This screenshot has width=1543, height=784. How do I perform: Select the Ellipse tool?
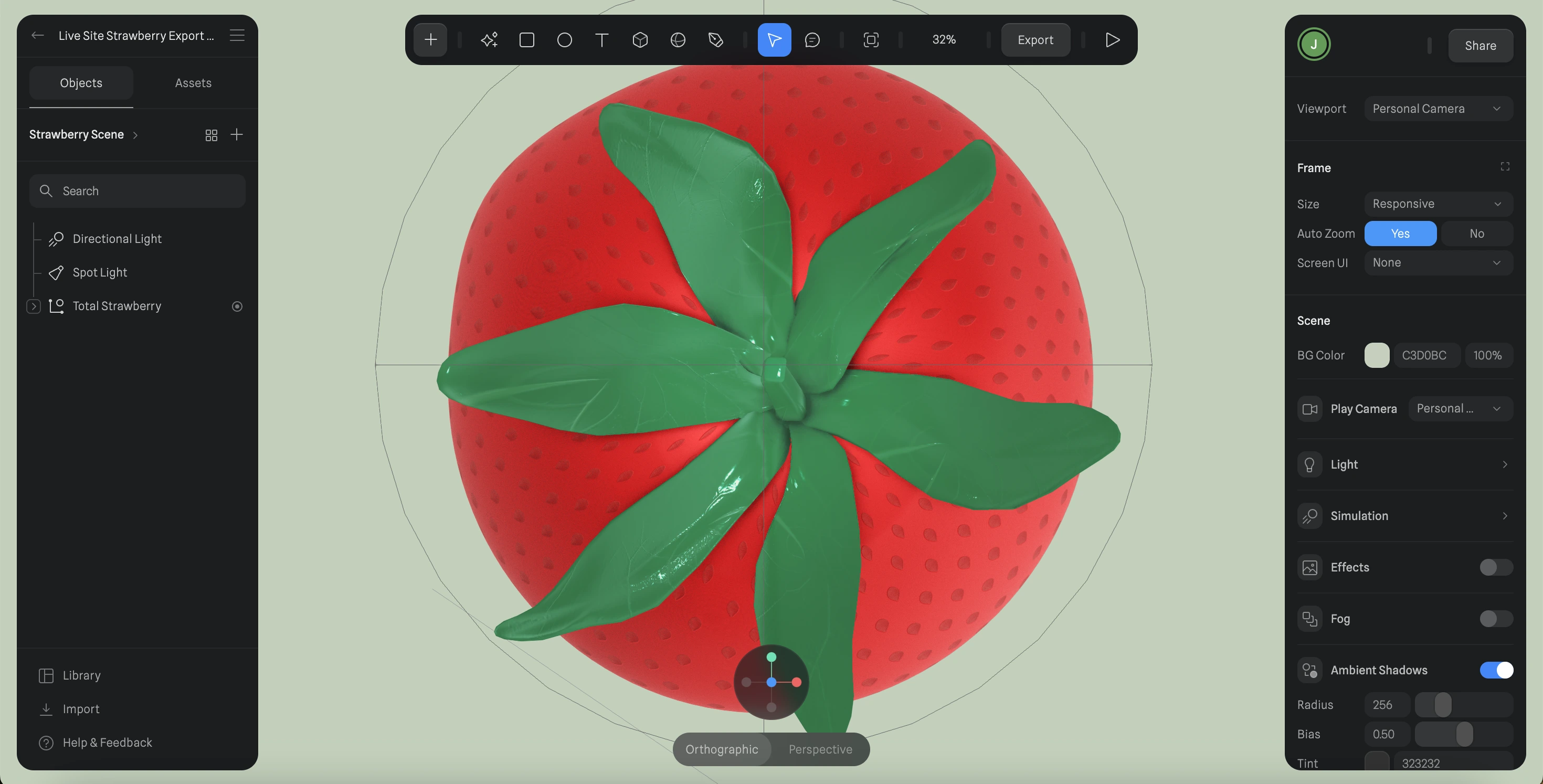564,39
